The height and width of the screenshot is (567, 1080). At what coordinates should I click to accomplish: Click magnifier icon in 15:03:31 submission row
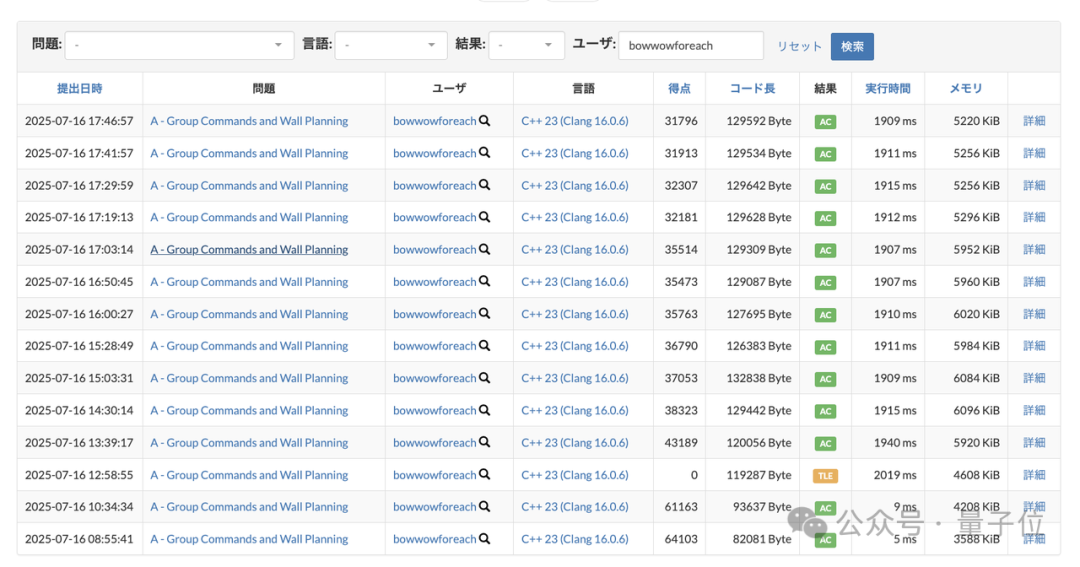(485, 378)
